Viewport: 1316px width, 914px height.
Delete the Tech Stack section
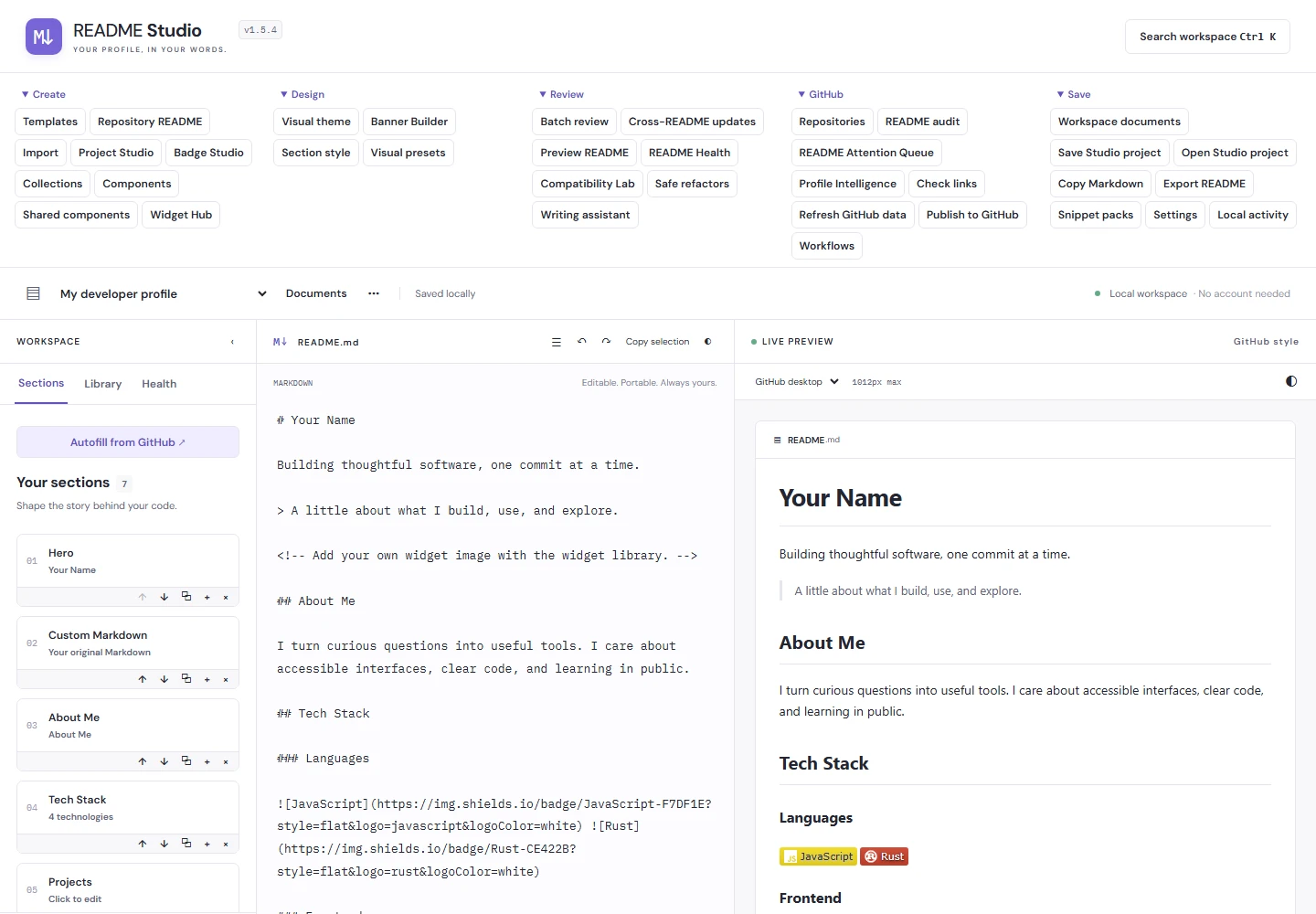(226, 844)
